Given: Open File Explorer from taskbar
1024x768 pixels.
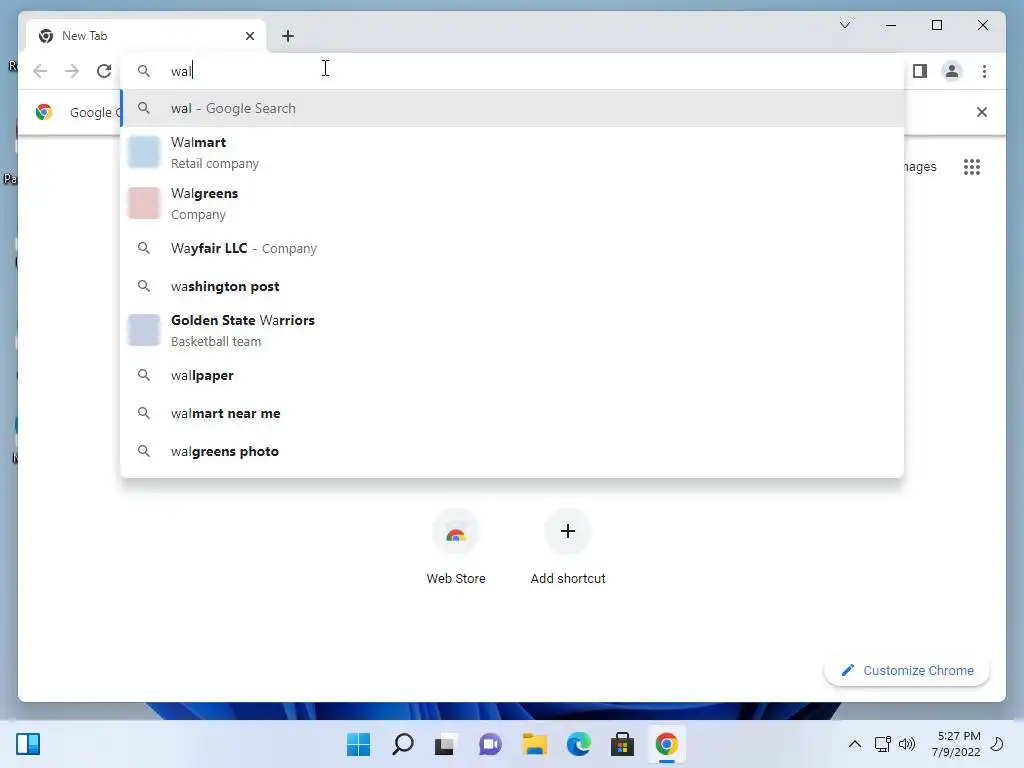Looking at the screenshot, I should (x=534, y=744).
